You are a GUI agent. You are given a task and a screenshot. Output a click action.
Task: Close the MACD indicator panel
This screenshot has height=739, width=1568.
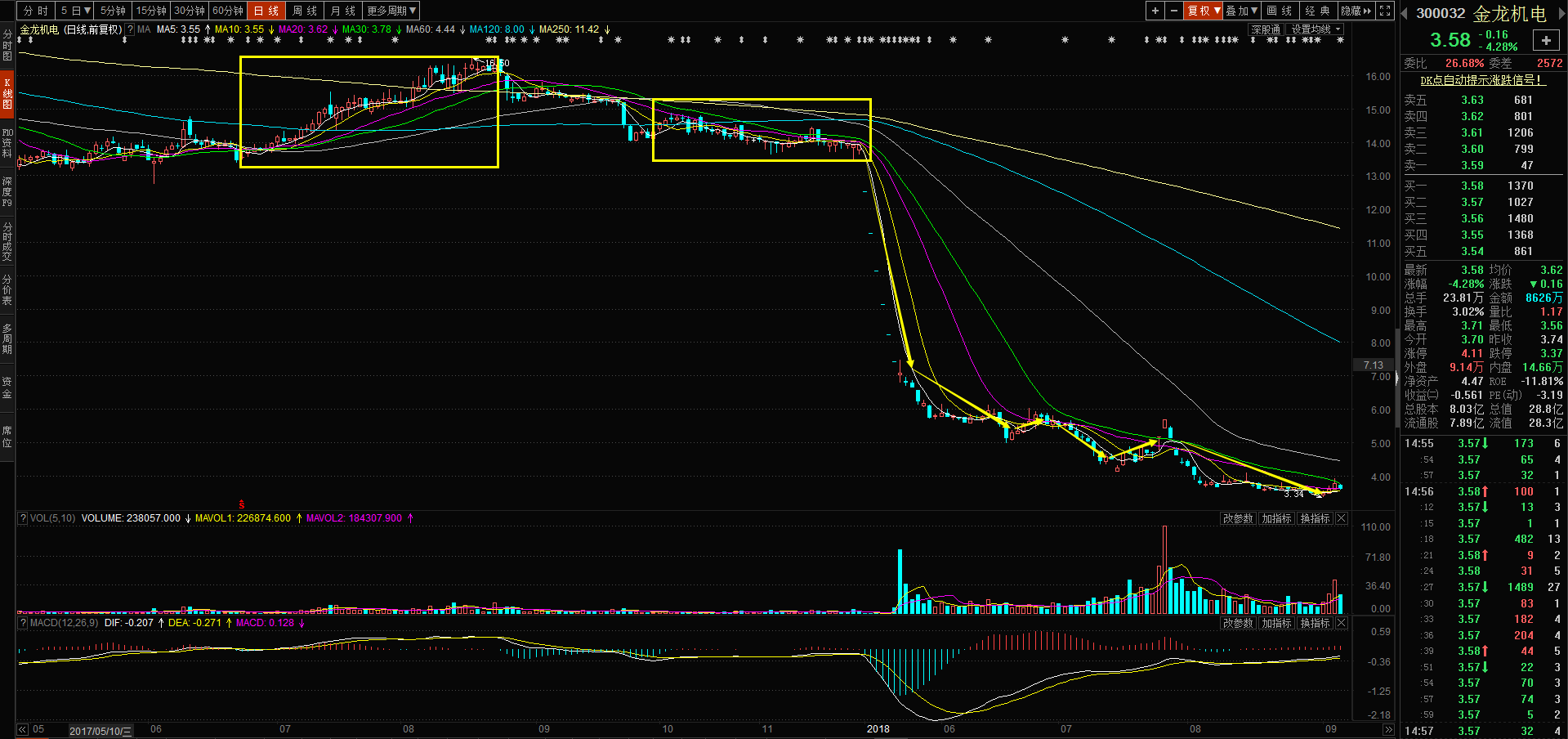1341,623
